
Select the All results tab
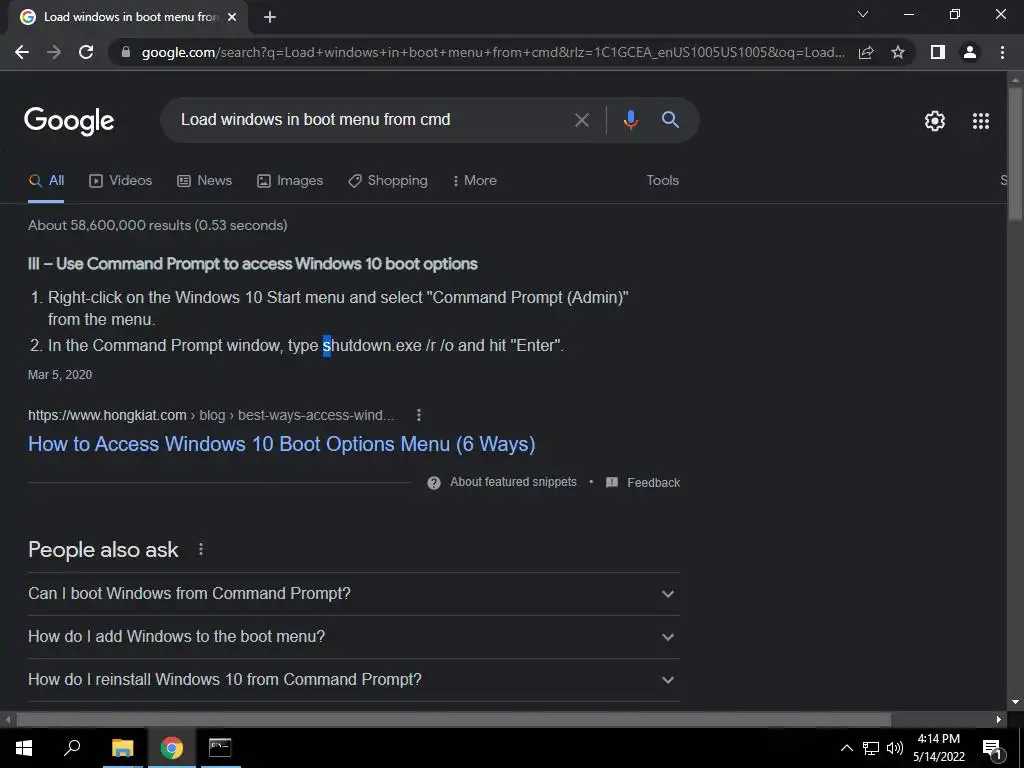pos(46,181)
